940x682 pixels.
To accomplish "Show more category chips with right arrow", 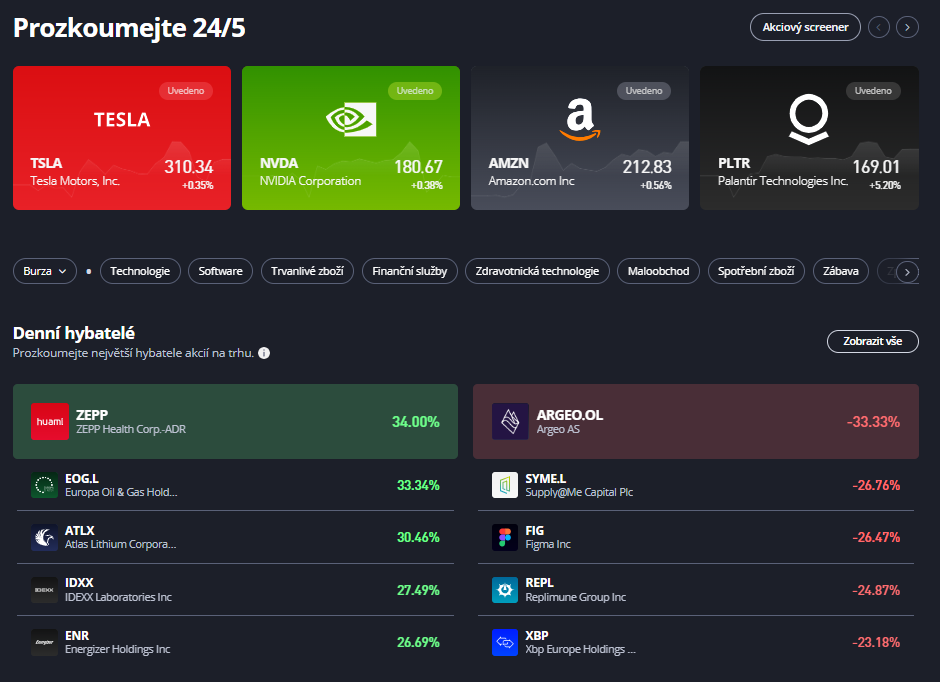I will pos(907,271).
